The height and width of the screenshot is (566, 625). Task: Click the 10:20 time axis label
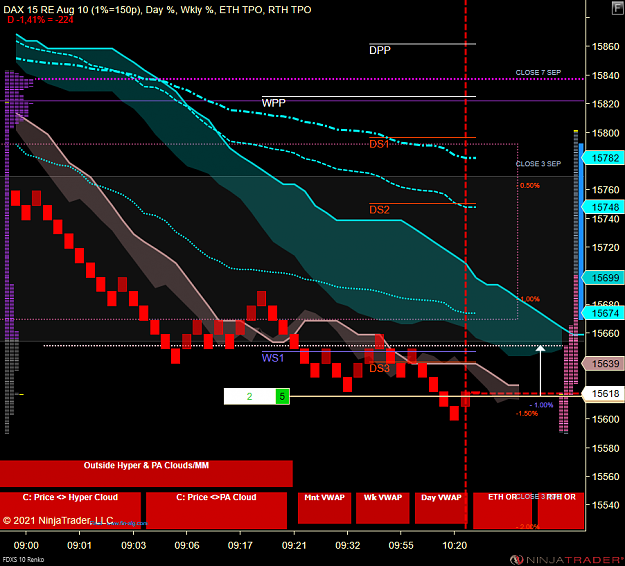tap(454, 546)
